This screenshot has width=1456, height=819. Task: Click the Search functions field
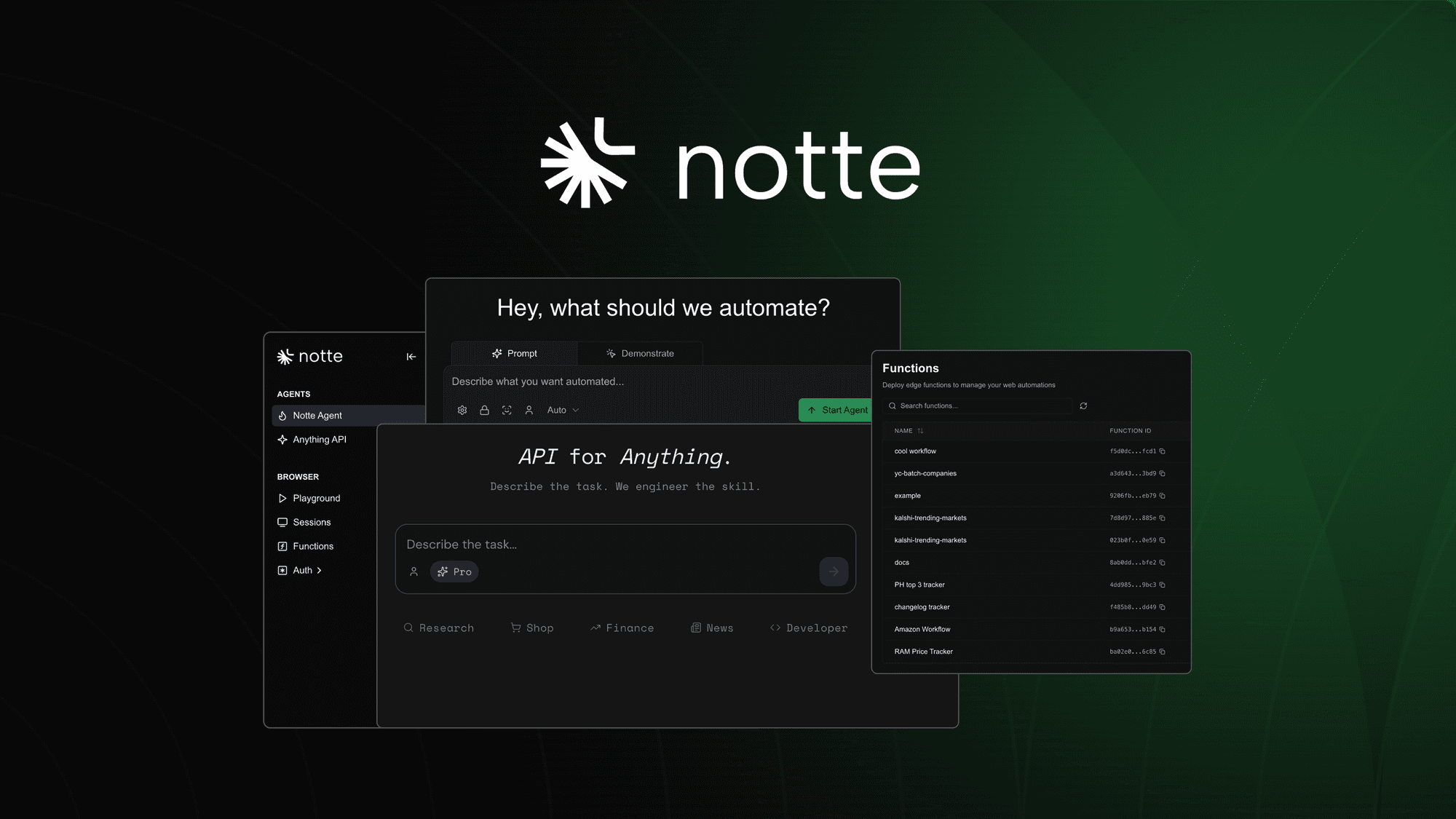click(x=978, y=406)
